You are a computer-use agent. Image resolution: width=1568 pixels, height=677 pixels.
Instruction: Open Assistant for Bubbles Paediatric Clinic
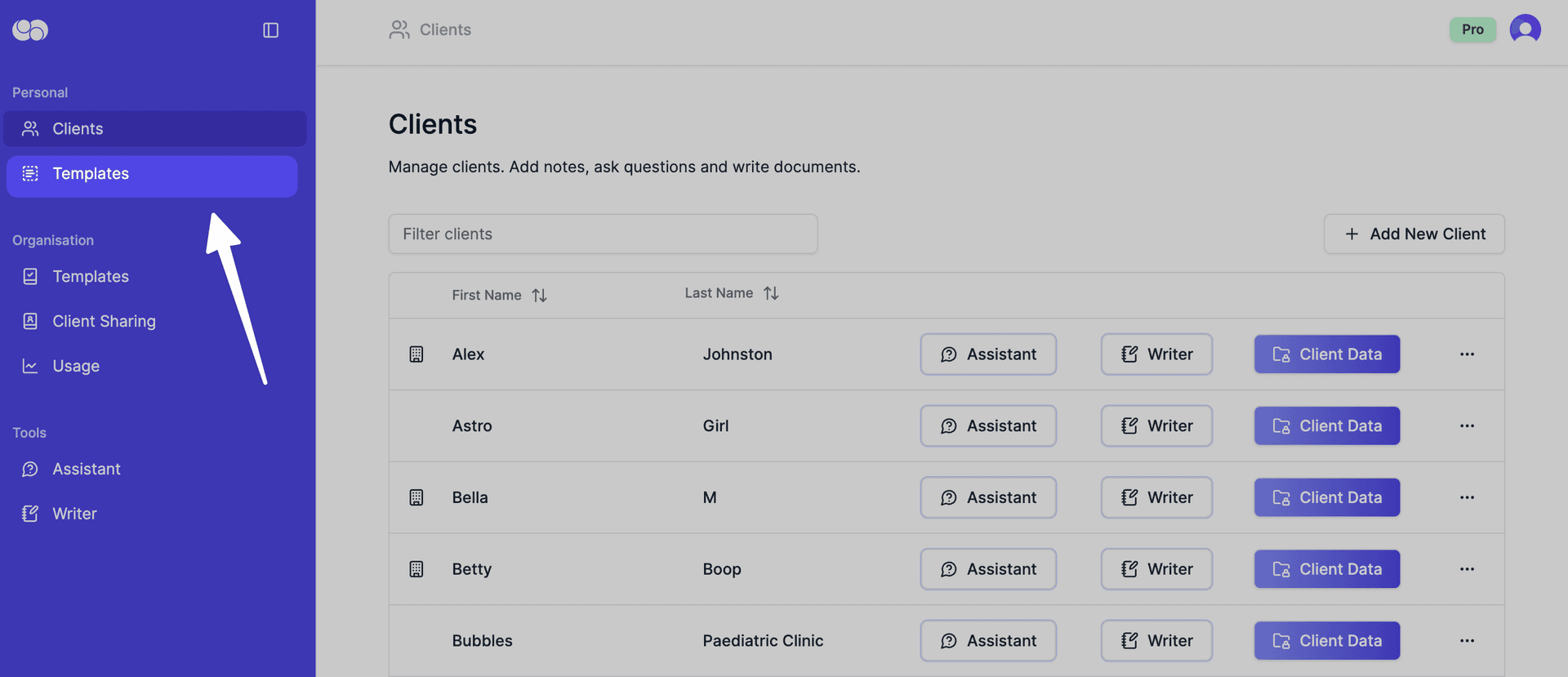pyautogui.click(x=988, y=642)
